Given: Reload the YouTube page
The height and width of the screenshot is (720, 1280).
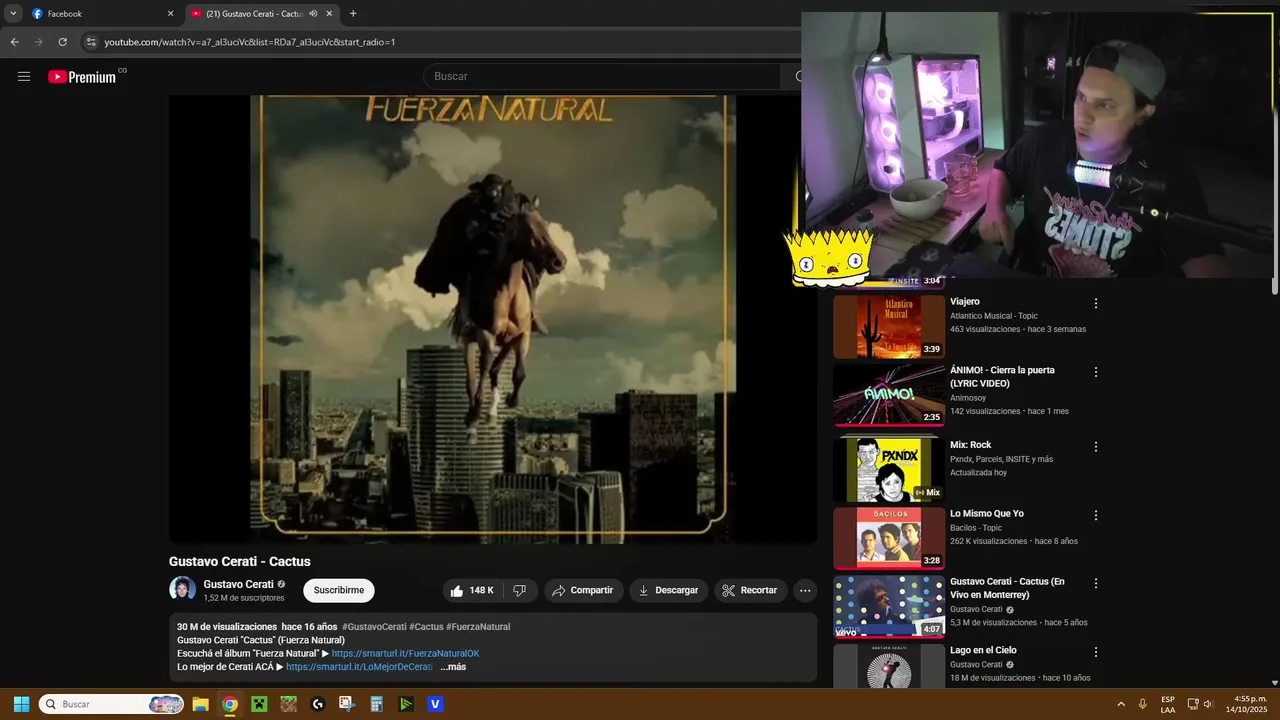Looking at the screenshot, I should pyautogui.click(x=62, y=42).
